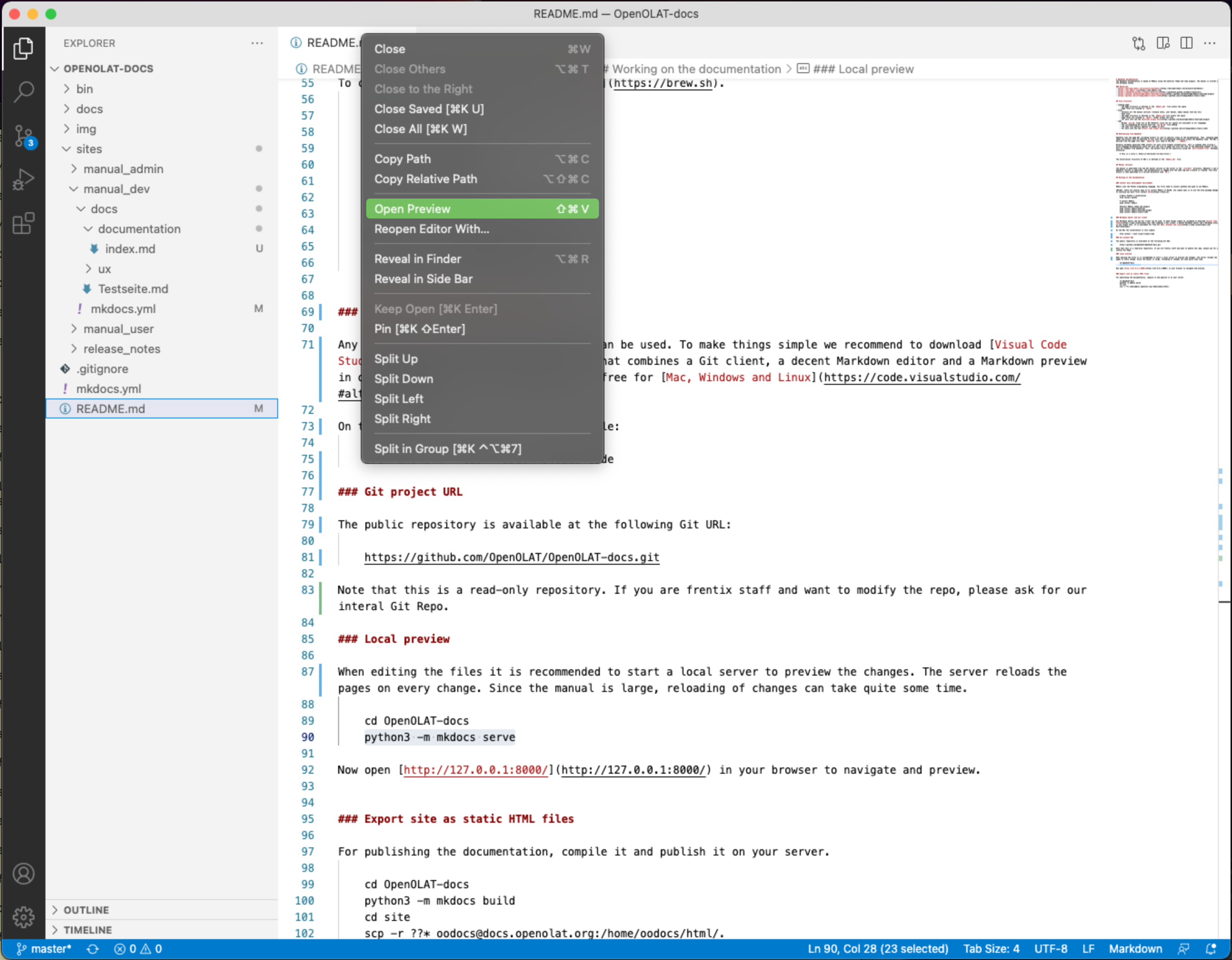Click the notifications bell in status bar
The height and width of the screenshot is (960, 1232).
1211,949
